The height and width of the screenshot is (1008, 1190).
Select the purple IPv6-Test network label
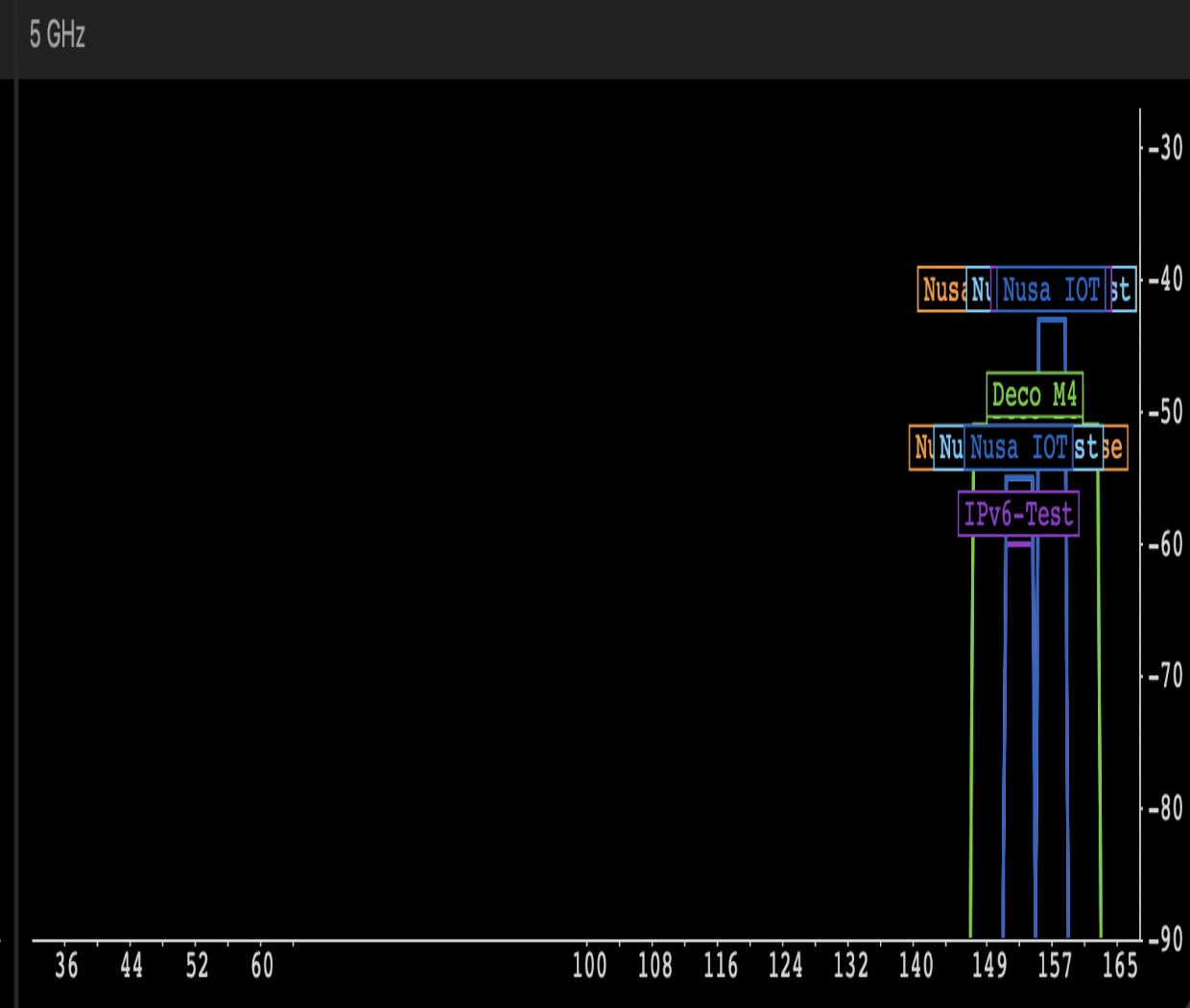click(x=1018, y=515)
